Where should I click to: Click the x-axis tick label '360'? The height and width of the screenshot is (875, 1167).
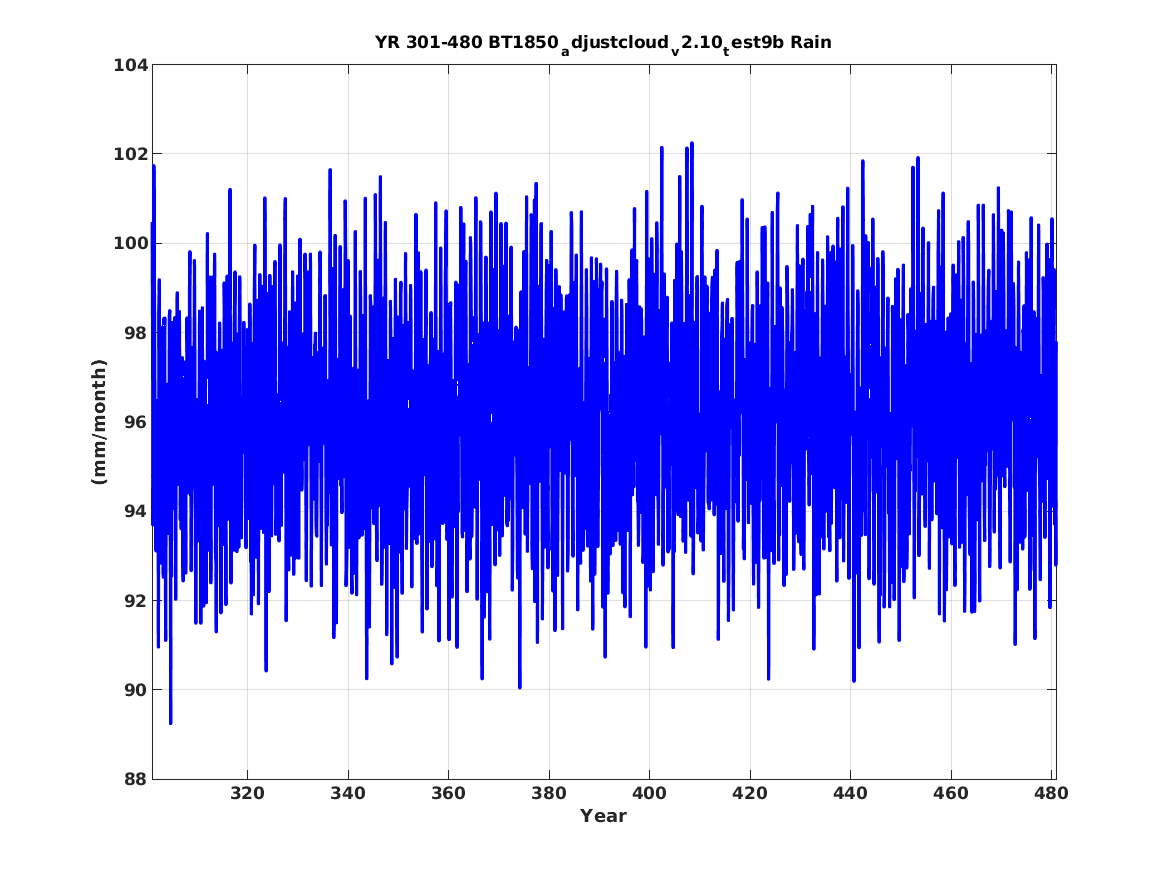pyautogui.click(x=448, y=793)
